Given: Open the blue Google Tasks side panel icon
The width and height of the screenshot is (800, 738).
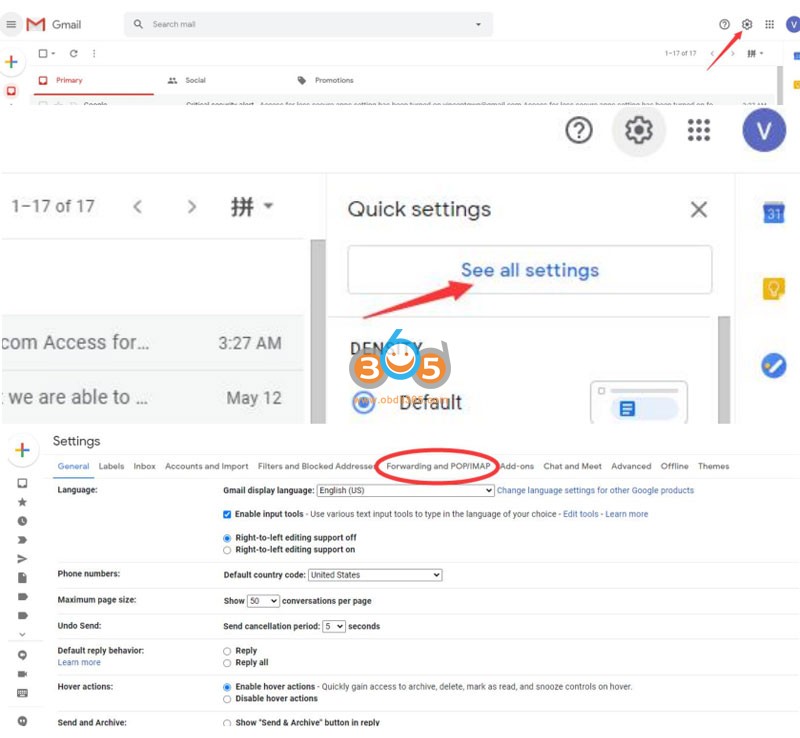Looking at the screenshot, I should 773,365.
